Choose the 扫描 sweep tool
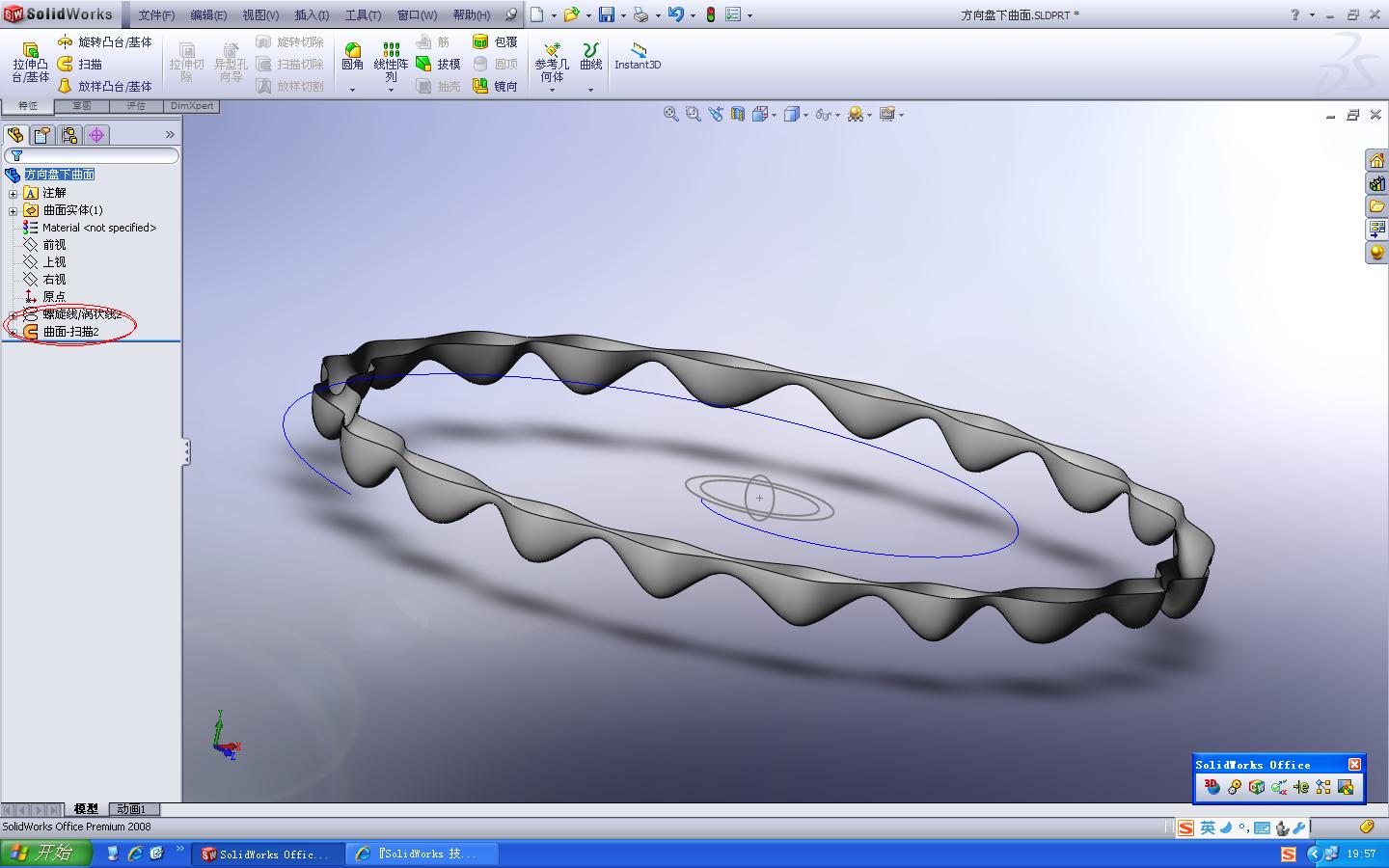The image size is (1389, 868). (x=80, y=64)
